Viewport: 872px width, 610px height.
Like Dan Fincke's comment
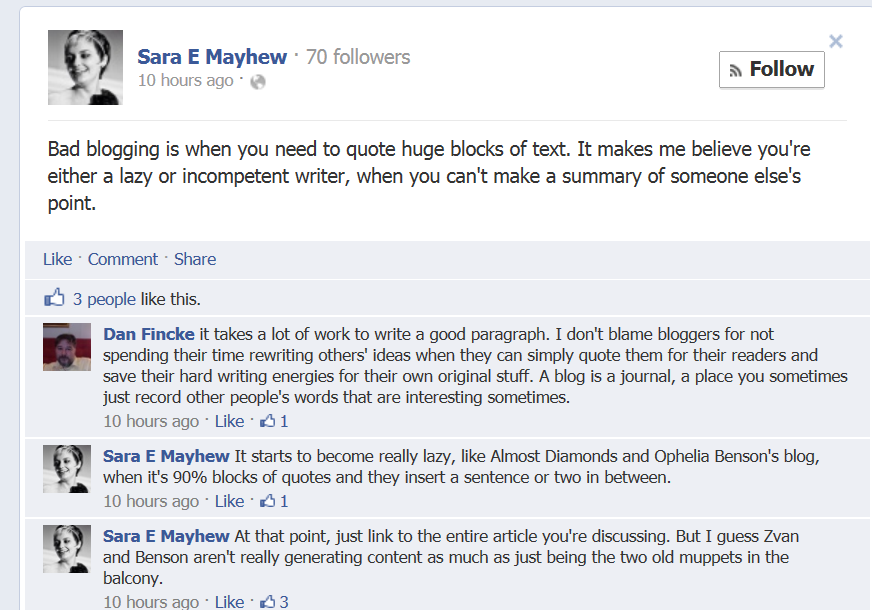(x=229, y=421)
